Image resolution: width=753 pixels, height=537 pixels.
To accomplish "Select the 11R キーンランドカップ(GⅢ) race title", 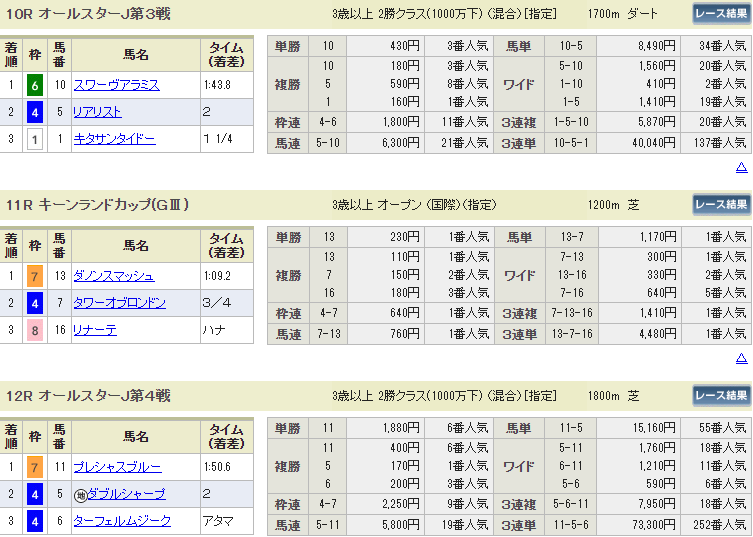I will [x=97, y=205].
